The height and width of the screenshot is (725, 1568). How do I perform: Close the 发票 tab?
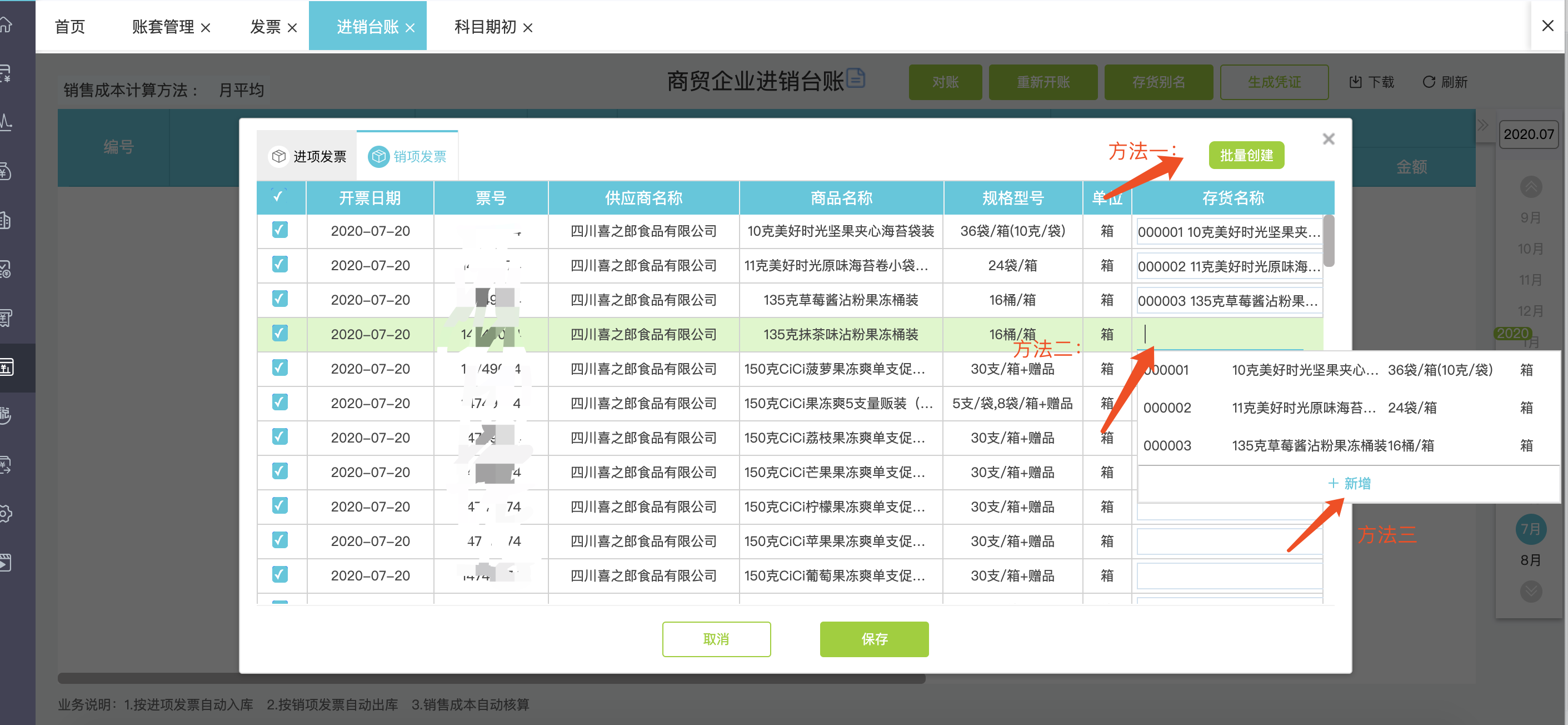292,28
